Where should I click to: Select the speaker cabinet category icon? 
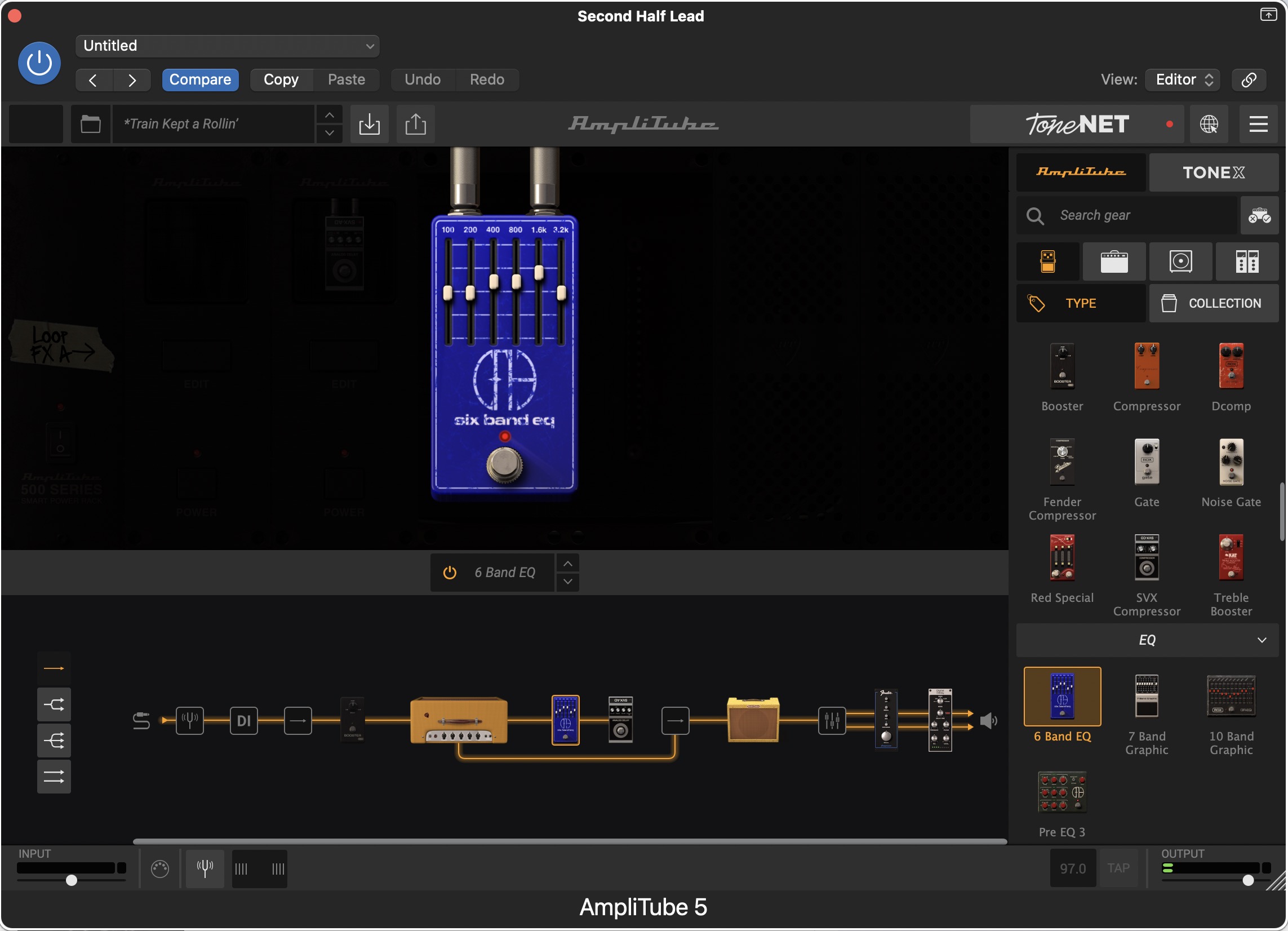pyautogui.click(x=1180, y=262)
